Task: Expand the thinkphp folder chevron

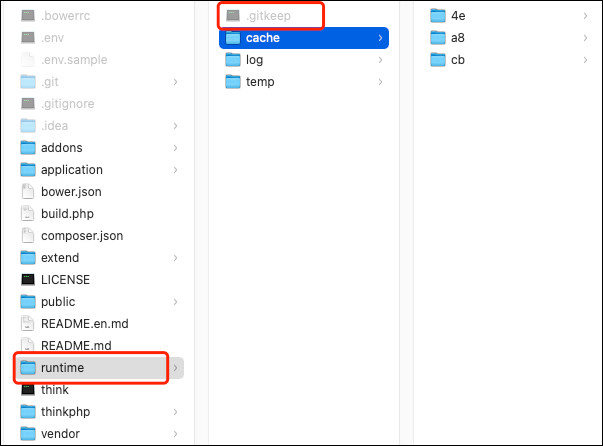Action: 175,411
